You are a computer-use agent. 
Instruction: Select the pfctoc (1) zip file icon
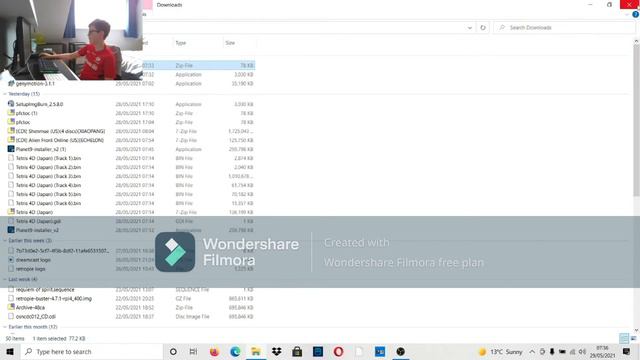point(11,113)
